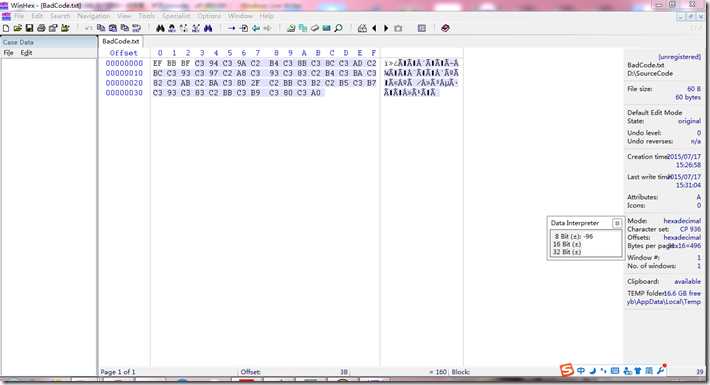The image size is (710, 385).
Task: Click the Character set value CP 936
Action: click(x=690, y=229)
